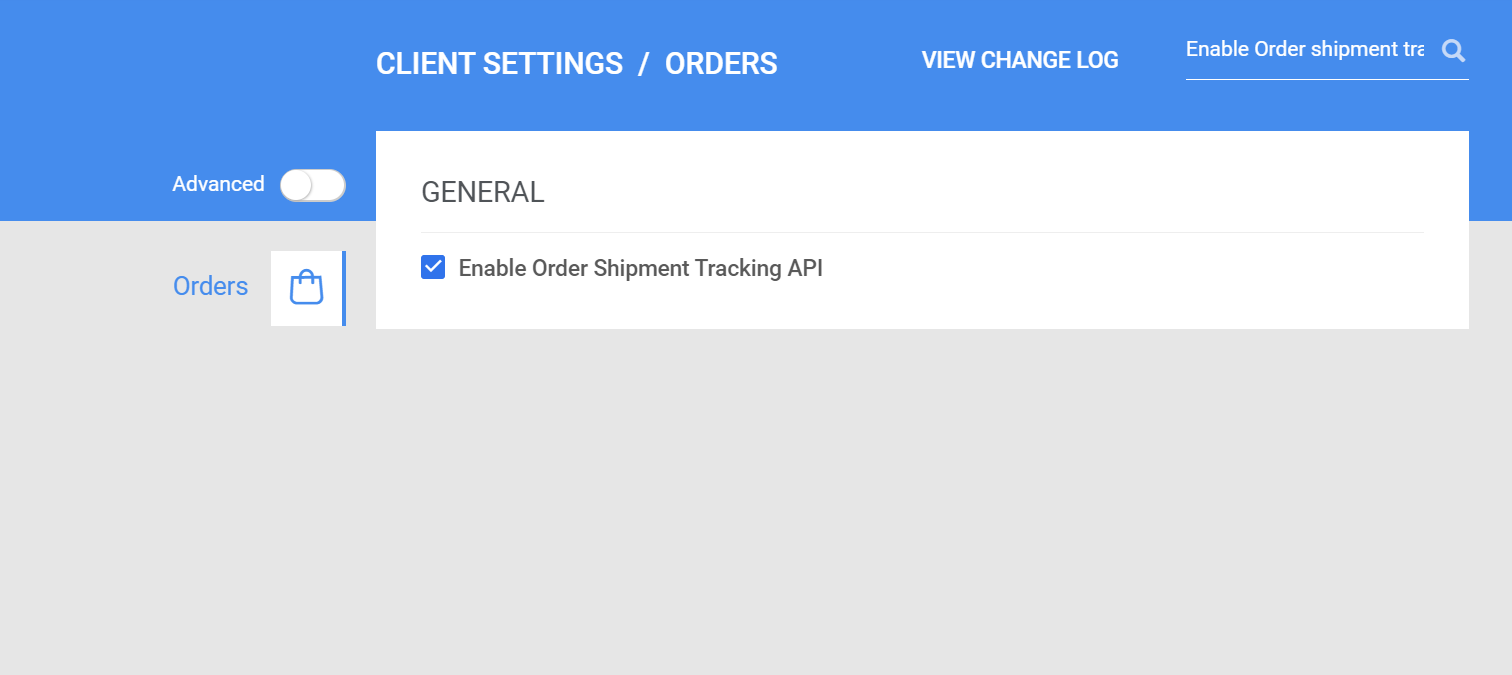Click the ORDERS breadcrumb in header
Screen dimensions: 1512x675
[x=721, y=63]
